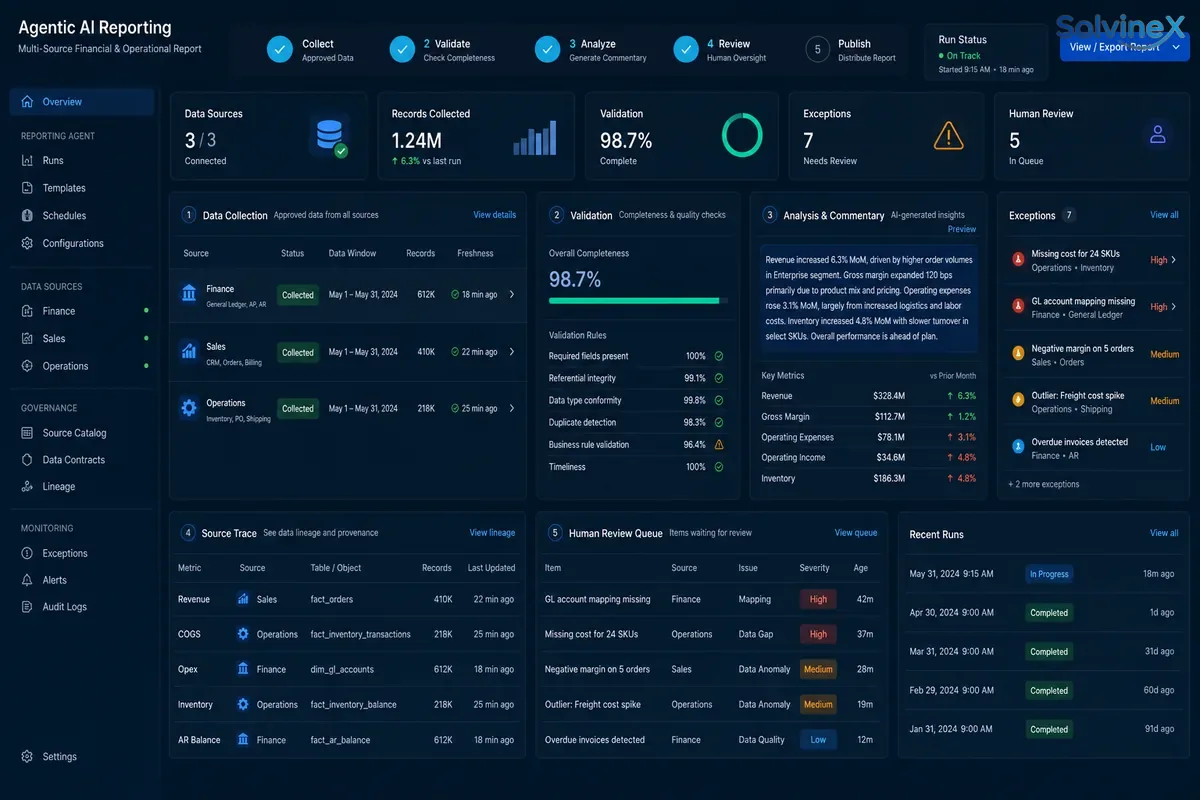Click the Data Contracts shield icon

27,460
